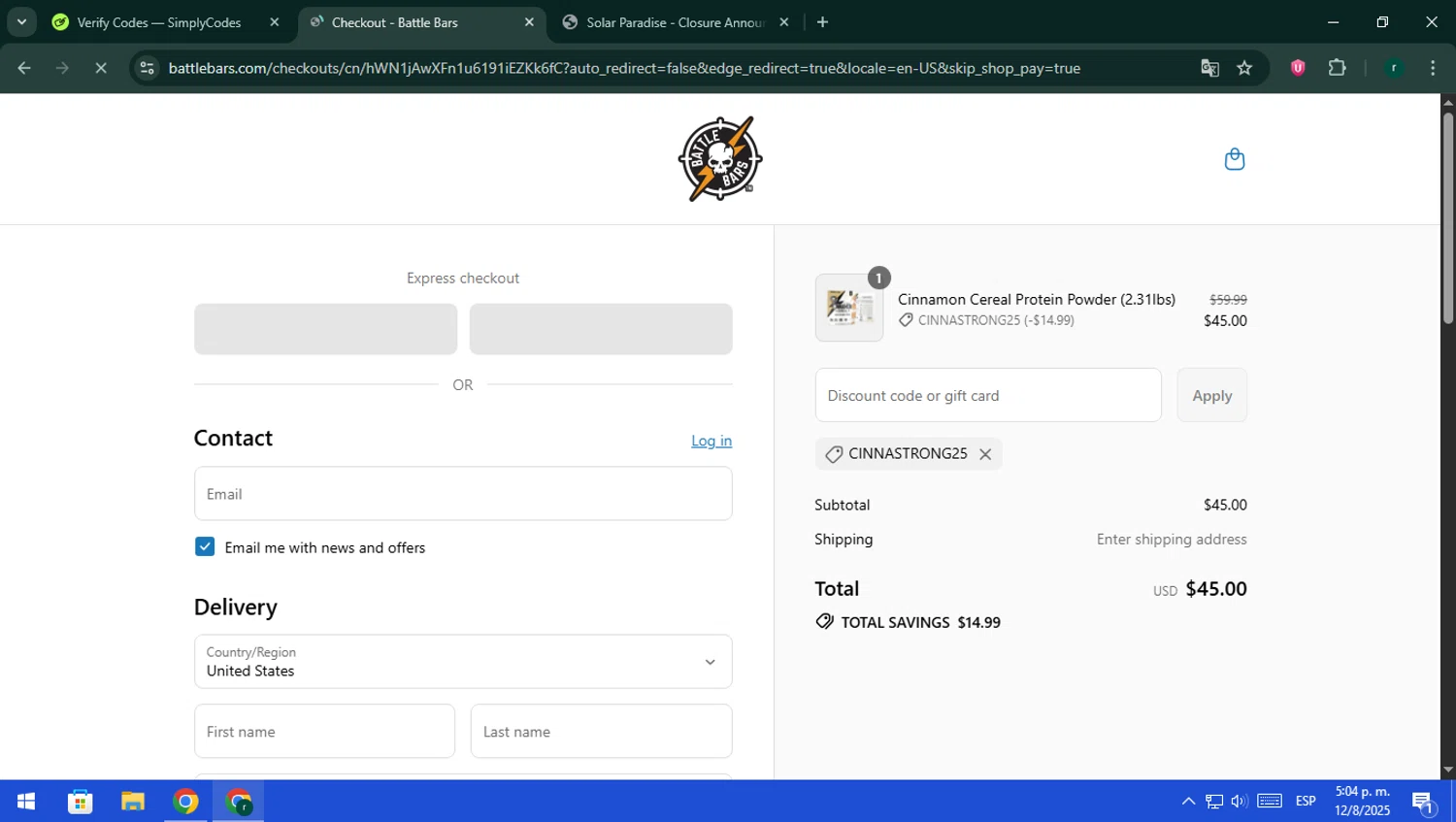Click the page vertical scrollbar thumb
The height and width of the screenshot is (822, 1456).
[1448, 218]
